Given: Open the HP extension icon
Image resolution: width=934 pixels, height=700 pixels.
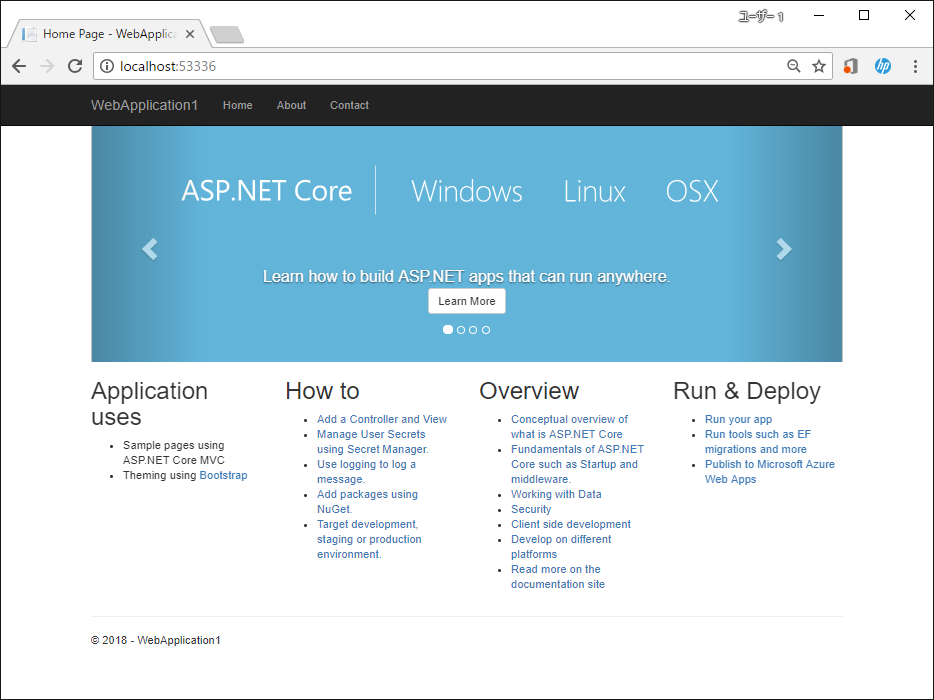Looking at the screenshot, I should click(x=883, y=66).
